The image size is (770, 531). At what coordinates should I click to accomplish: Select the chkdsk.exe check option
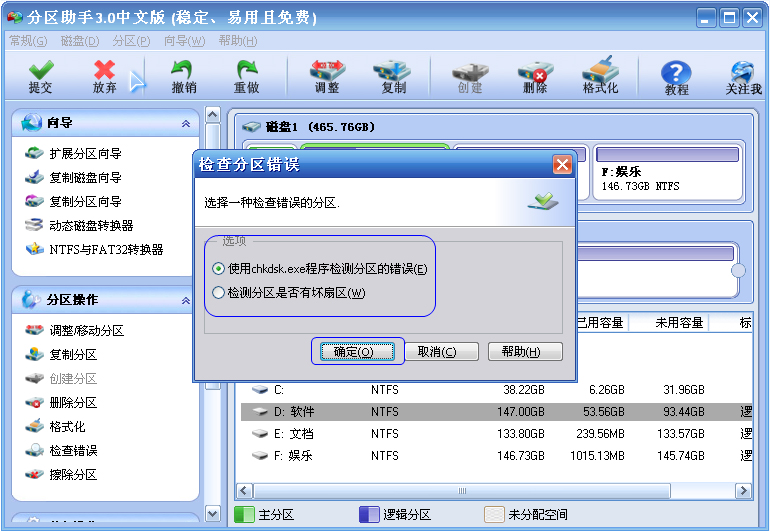coord(218,269)
